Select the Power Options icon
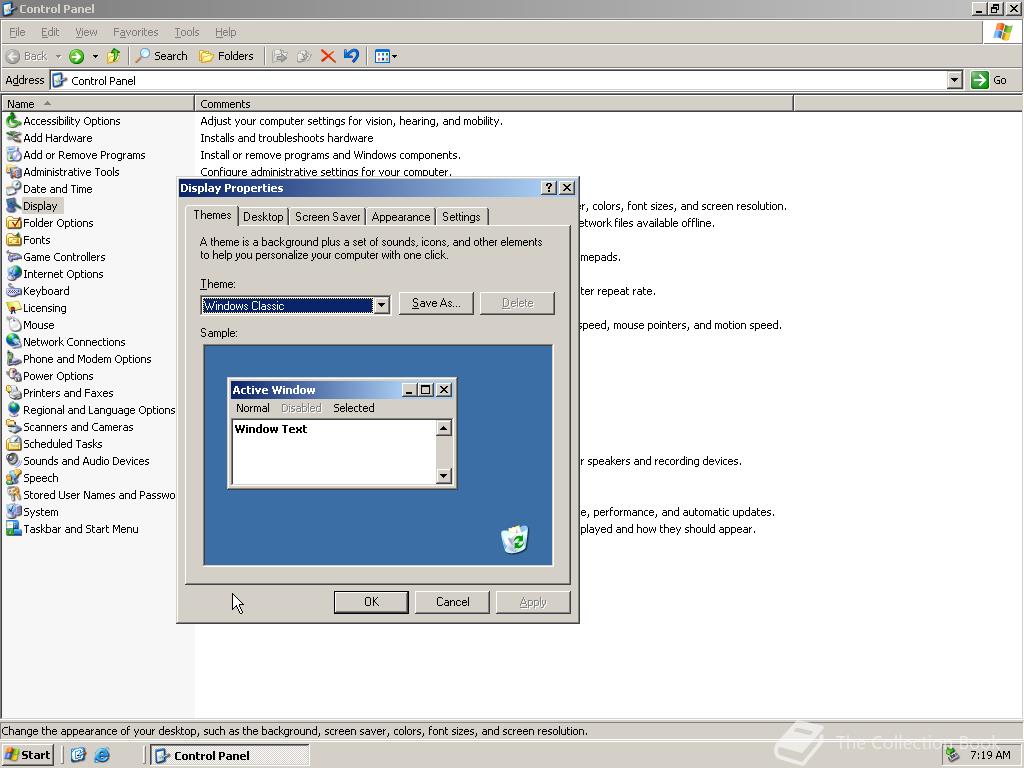The image size is (1024, 768). click(14, 376)
